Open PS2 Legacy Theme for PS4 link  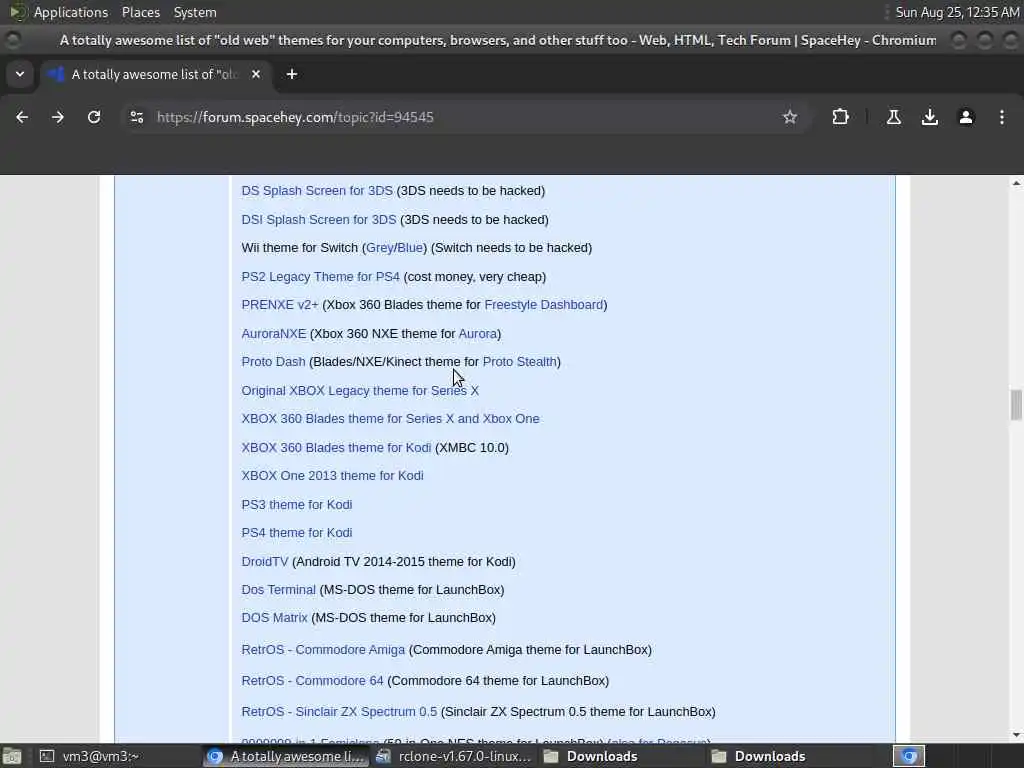click(x=320, y=276)
